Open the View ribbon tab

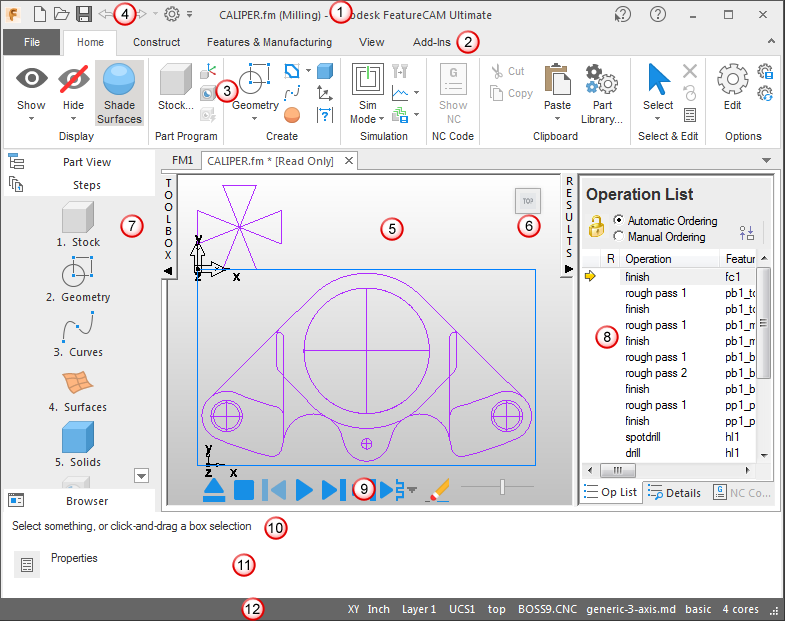tap(371, 42)
